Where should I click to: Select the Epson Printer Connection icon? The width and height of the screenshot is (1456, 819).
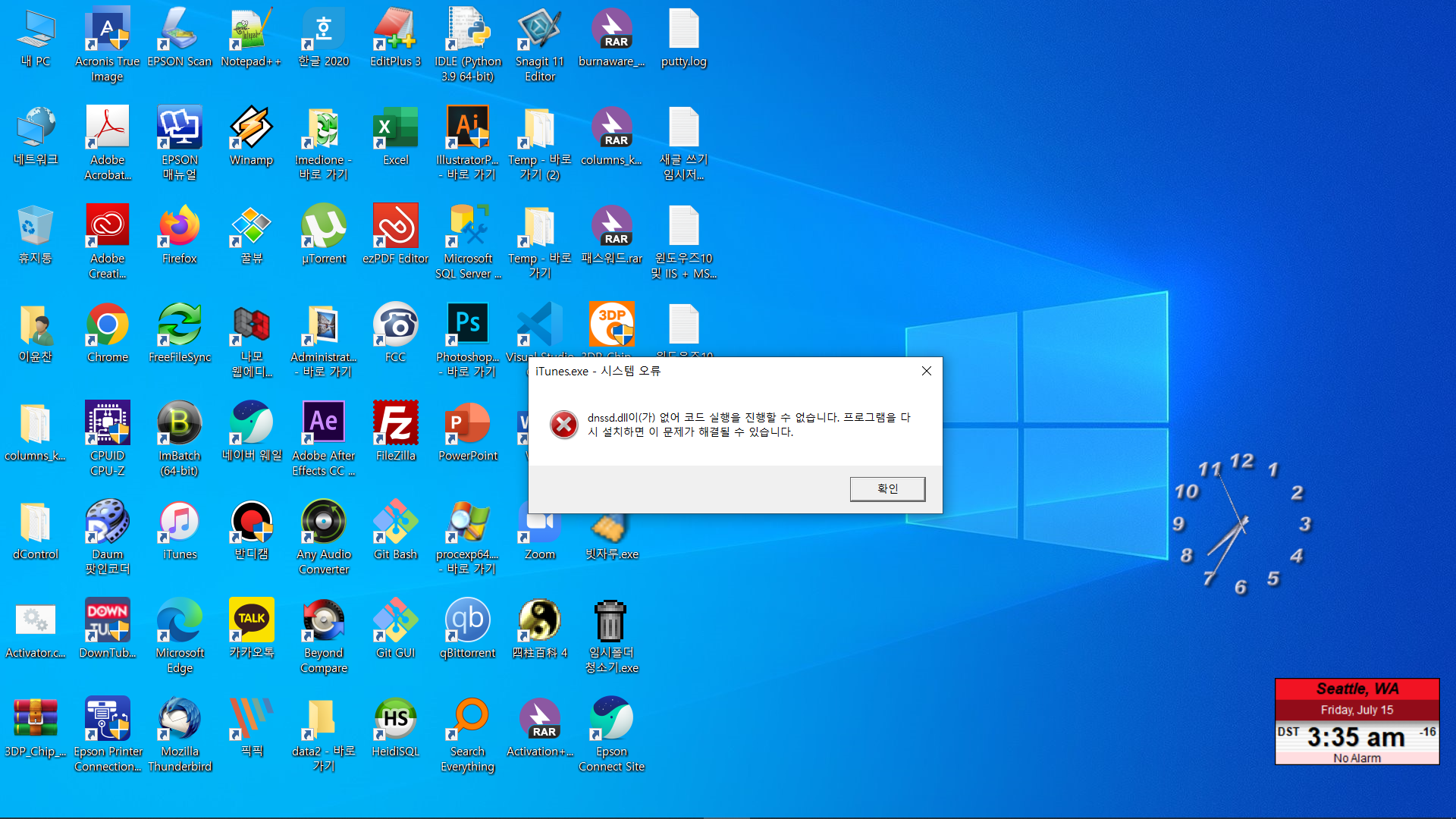107,736
